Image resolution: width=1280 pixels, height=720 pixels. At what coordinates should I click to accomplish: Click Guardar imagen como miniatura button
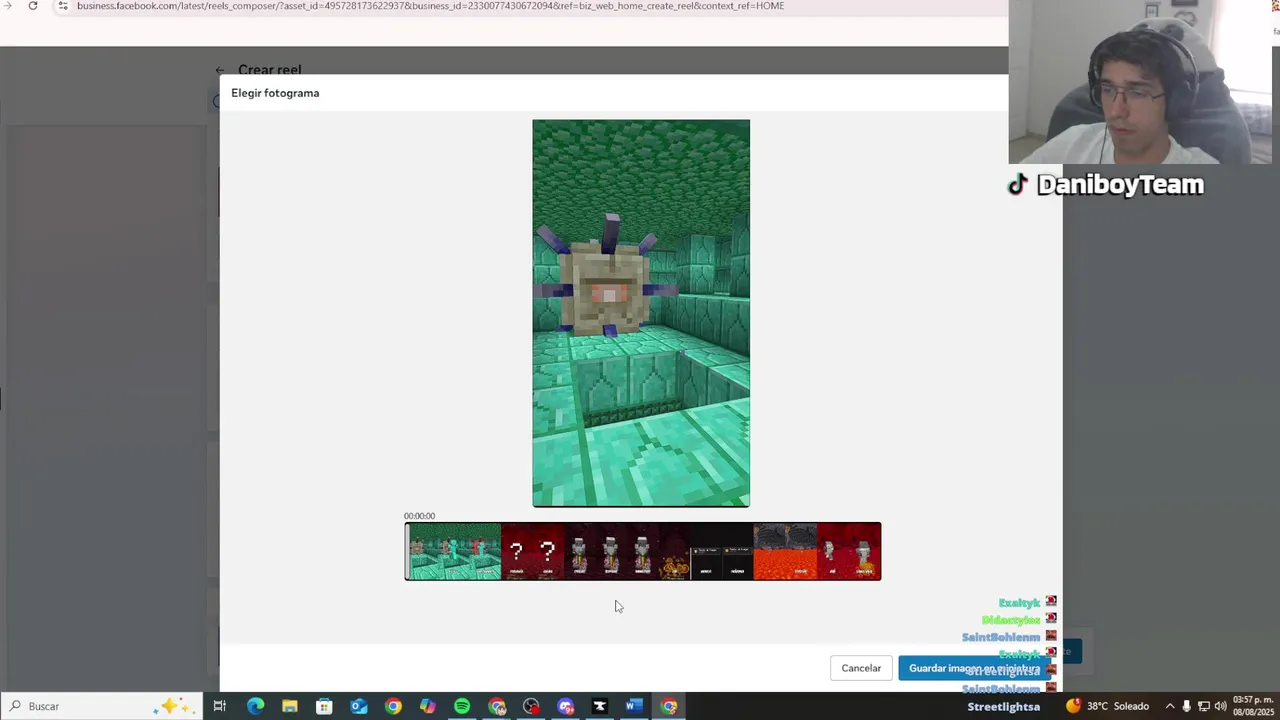pyautogui.click(x=974, y=668)
